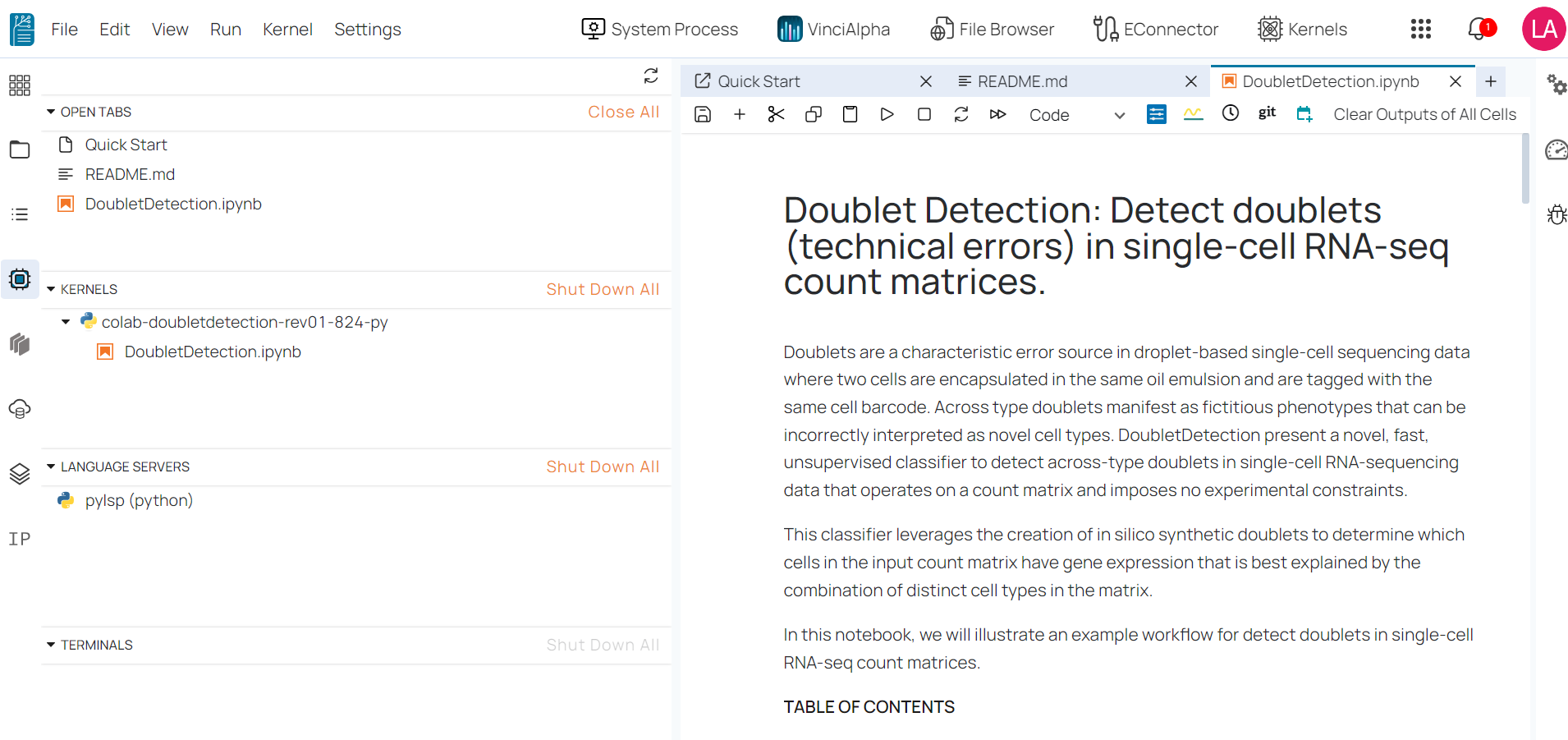Open the LA user avatar menu
Viewport: 1568px width, 740px height.
pyautogui.click(x=1544, y=30)
